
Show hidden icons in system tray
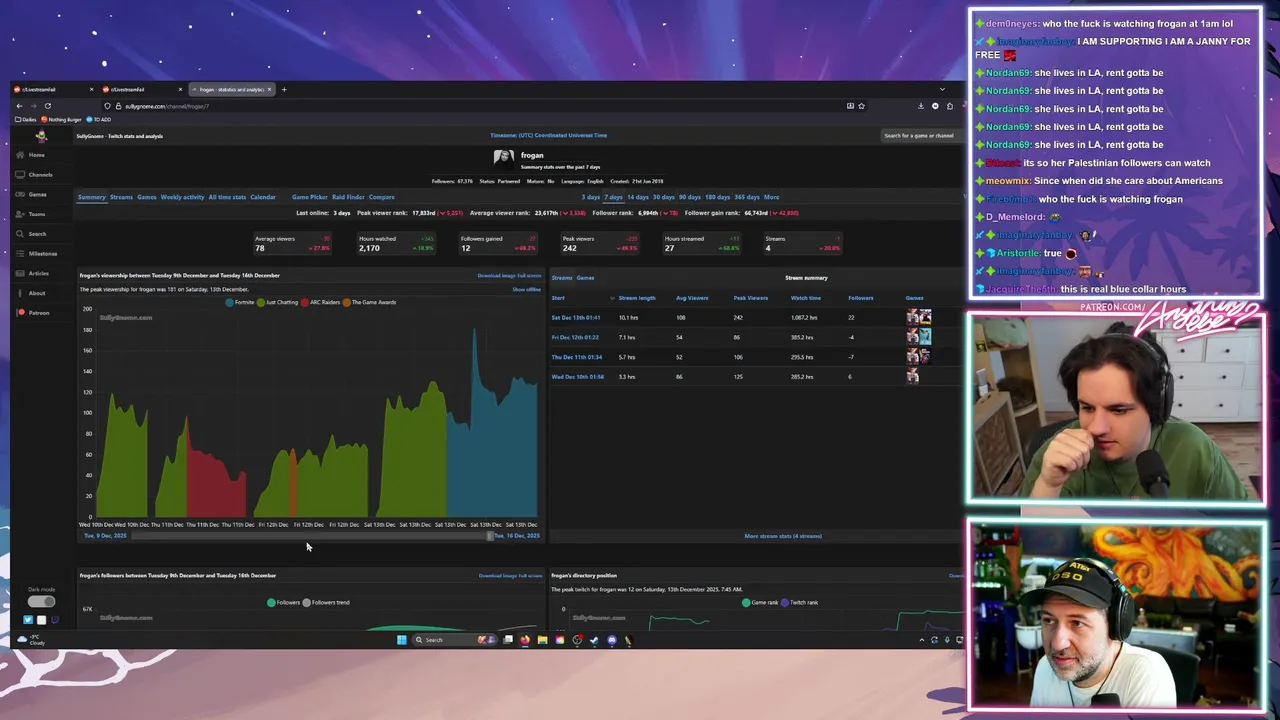click(x=922, y=640)
